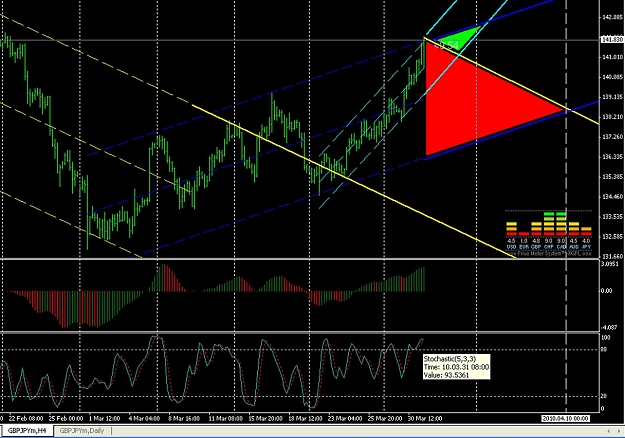625x438 pixels.
Task: Click the 141.010 price scale label
Action: (612, 57)
